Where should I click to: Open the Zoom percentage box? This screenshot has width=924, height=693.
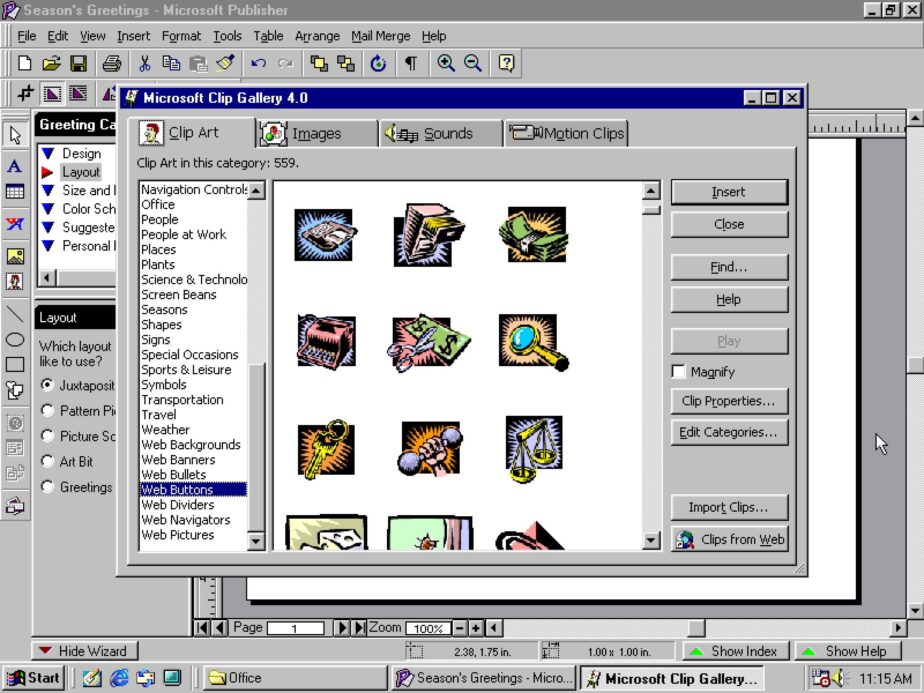pos(428,628)
